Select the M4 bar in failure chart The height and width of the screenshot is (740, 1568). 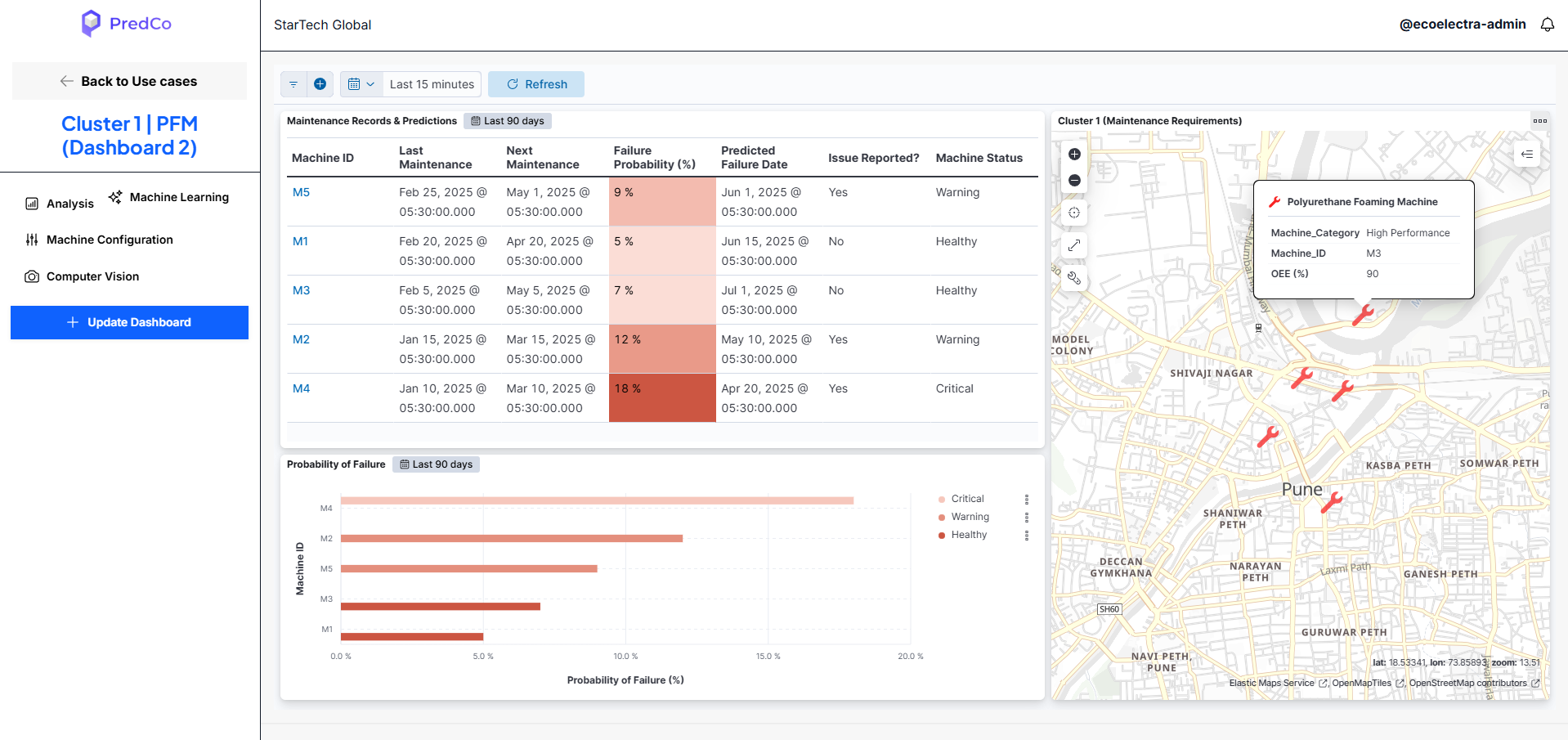coord(597,500)
